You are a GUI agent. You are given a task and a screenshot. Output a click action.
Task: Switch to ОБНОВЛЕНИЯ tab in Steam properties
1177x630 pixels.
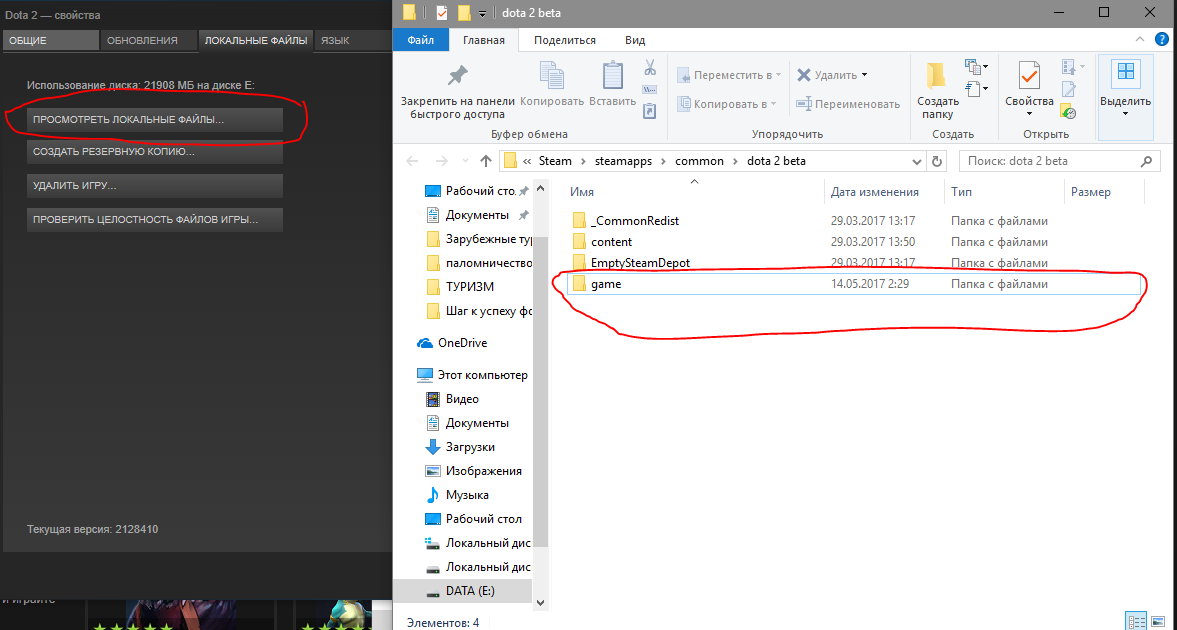tap(142, 41)
